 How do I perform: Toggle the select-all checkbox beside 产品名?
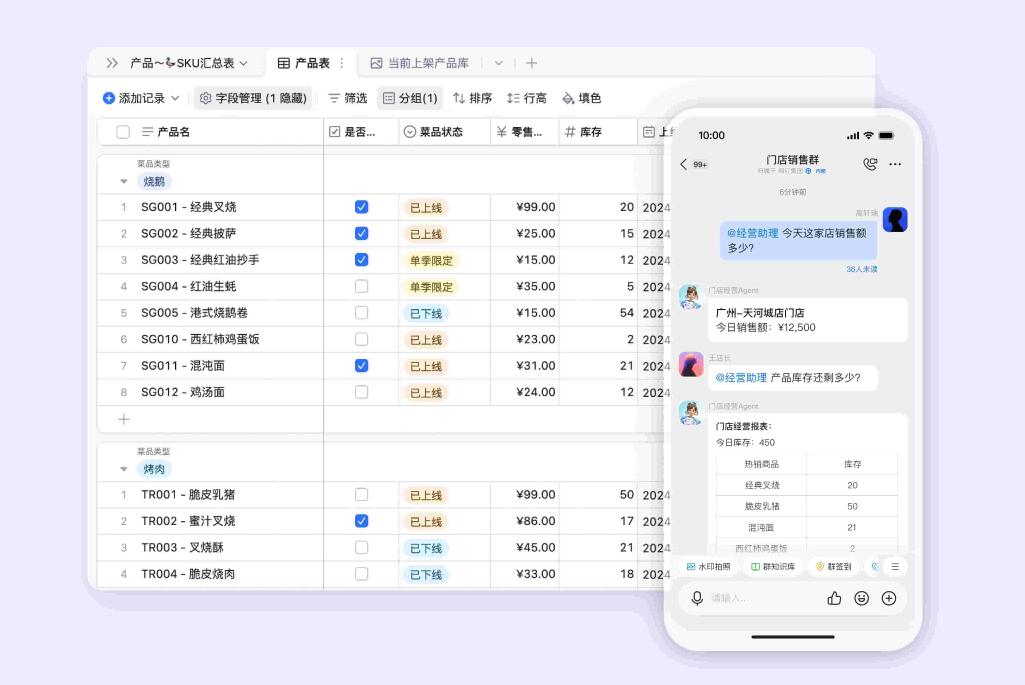123,132
